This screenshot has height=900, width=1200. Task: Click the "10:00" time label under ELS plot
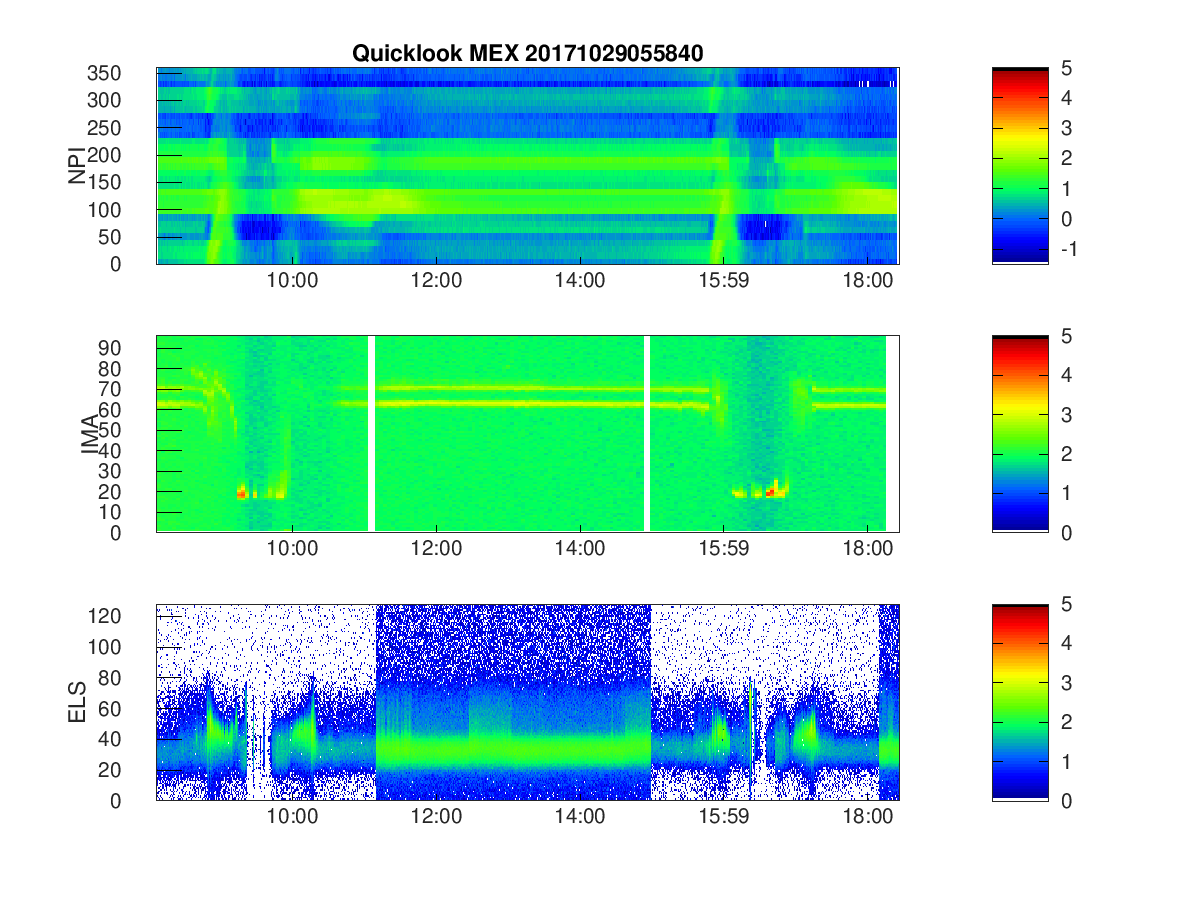(292, 818)
